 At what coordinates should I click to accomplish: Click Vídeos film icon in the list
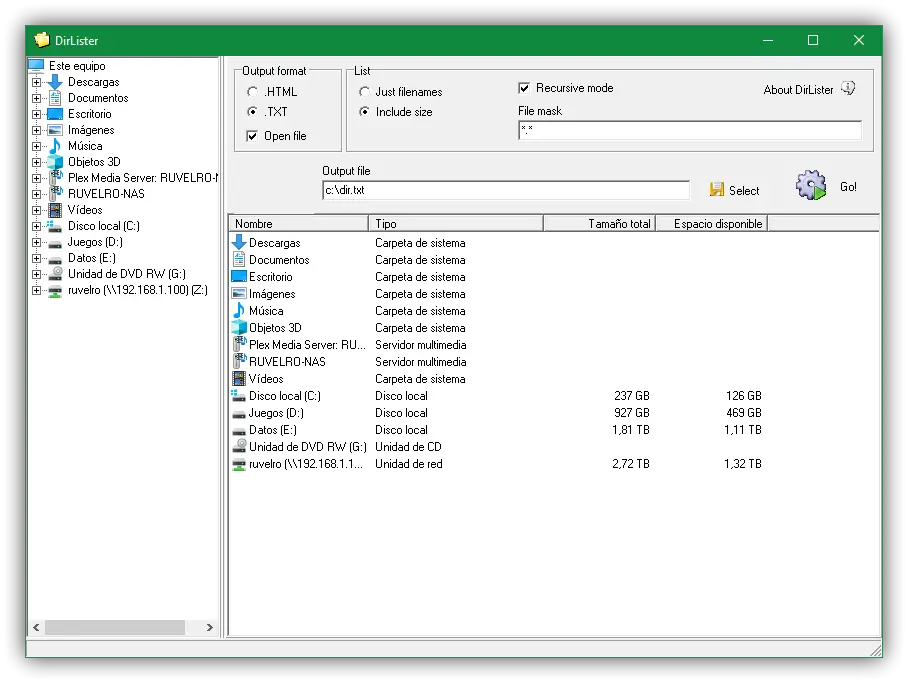[x=239, y=378]
